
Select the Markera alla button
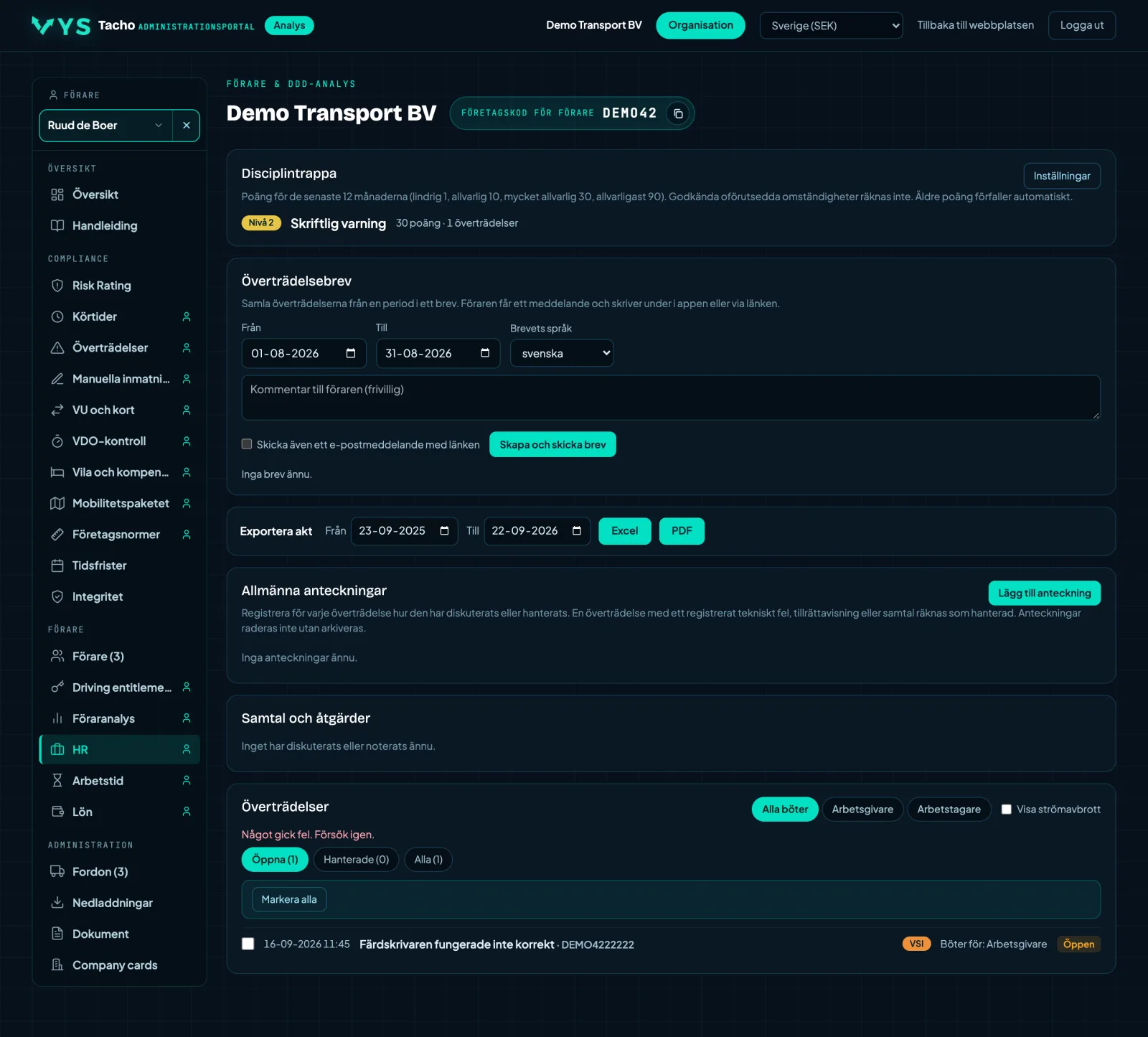click(x=289, y=899)
